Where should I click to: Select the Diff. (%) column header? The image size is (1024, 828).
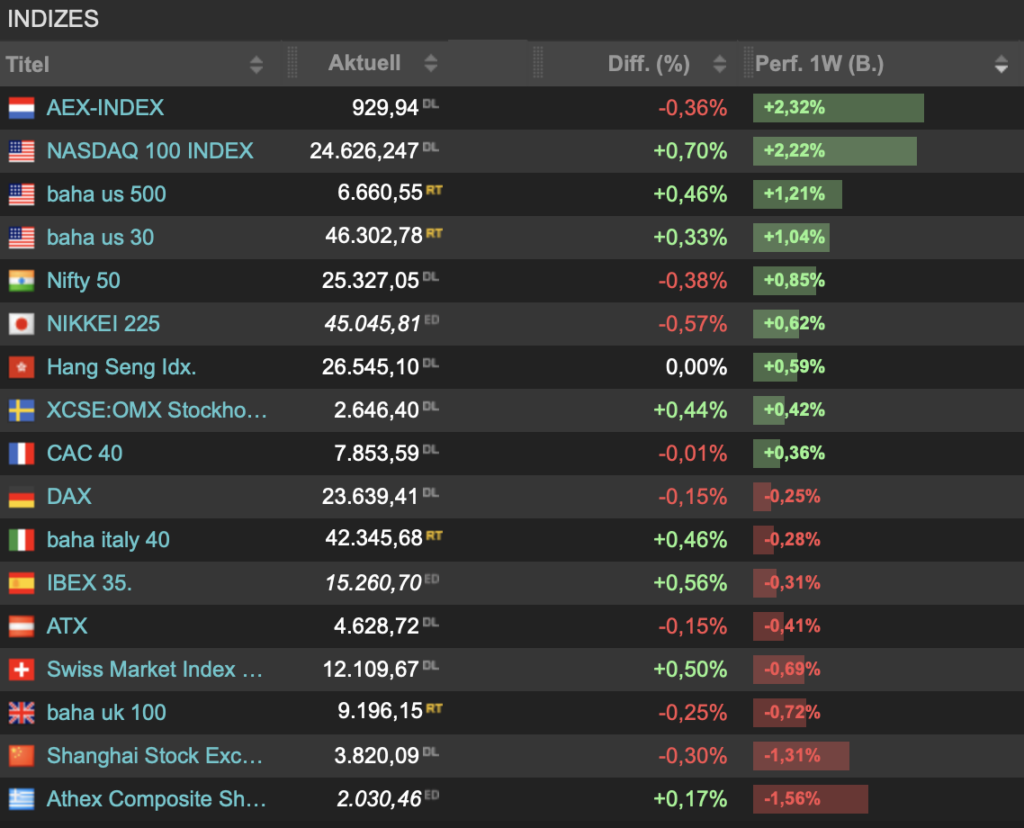coord(648,65)
